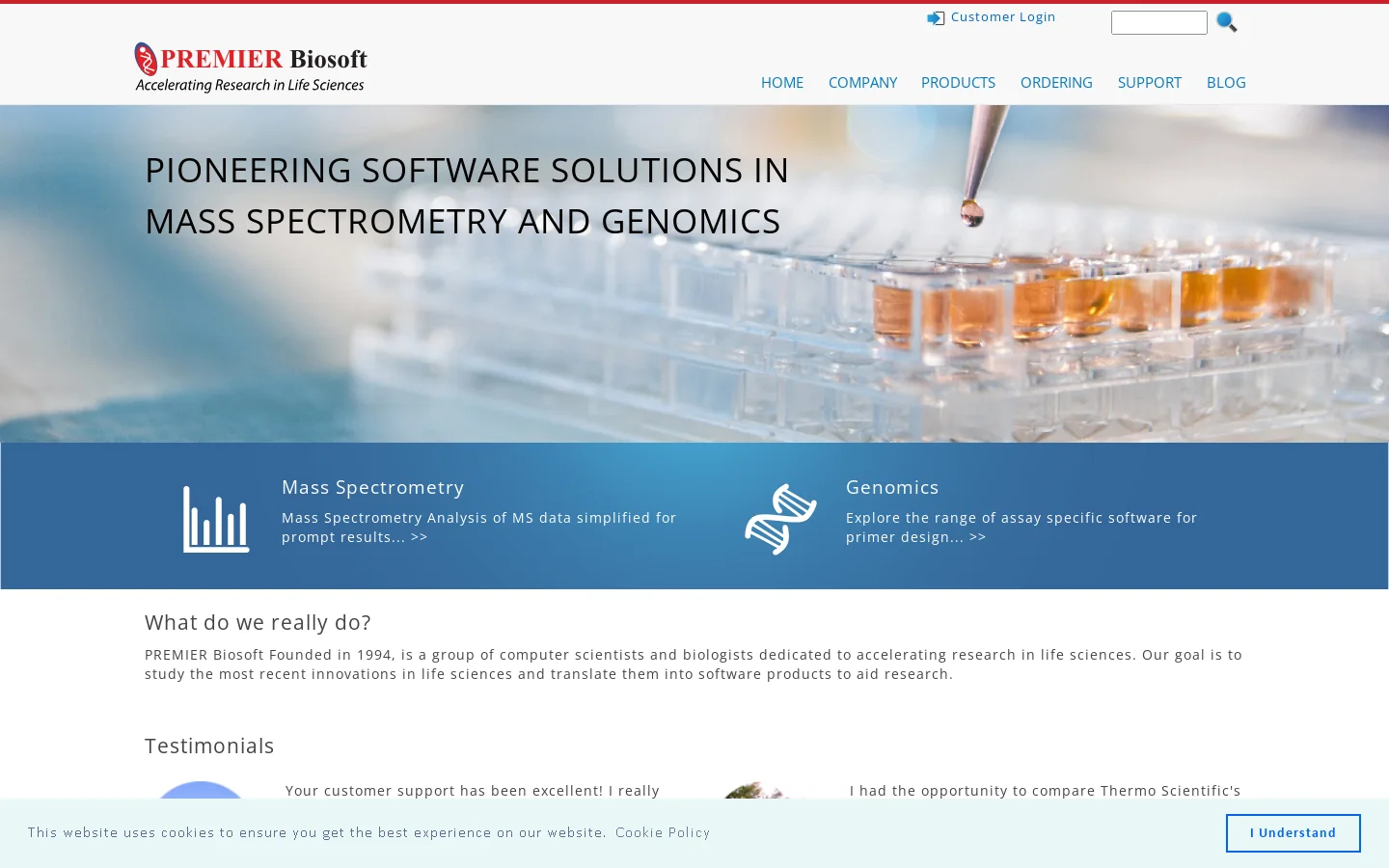Open the ORDERING menu

[1056, 83]
